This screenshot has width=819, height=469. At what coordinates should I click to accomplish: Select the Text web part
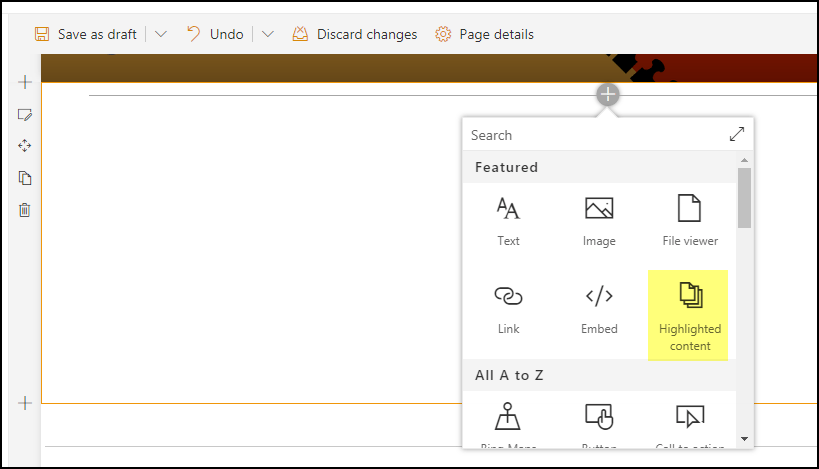(508, 220)
